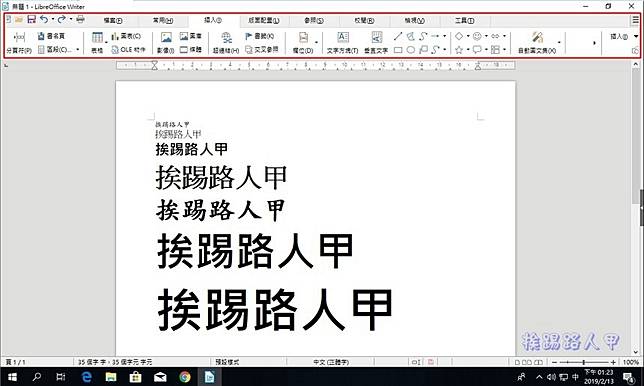Click the Text Box (文字方塊) icon
This screenshot has width=644, height=386.
click(x=343, y=37)
